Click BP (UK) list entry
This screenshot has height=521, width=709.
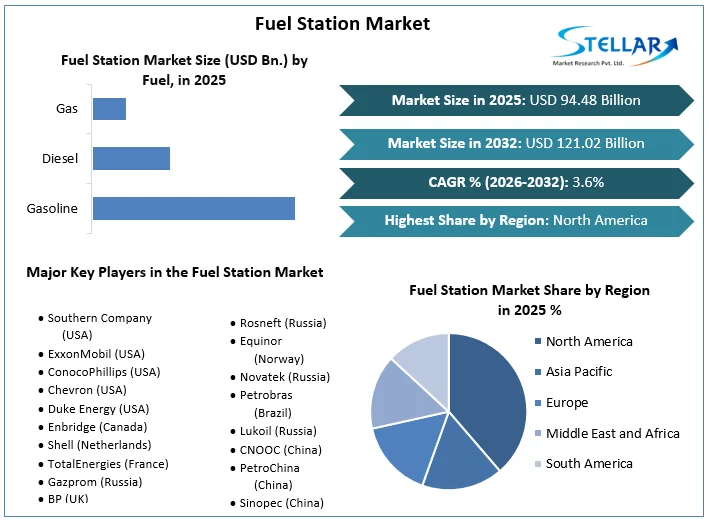coord(64,499)
